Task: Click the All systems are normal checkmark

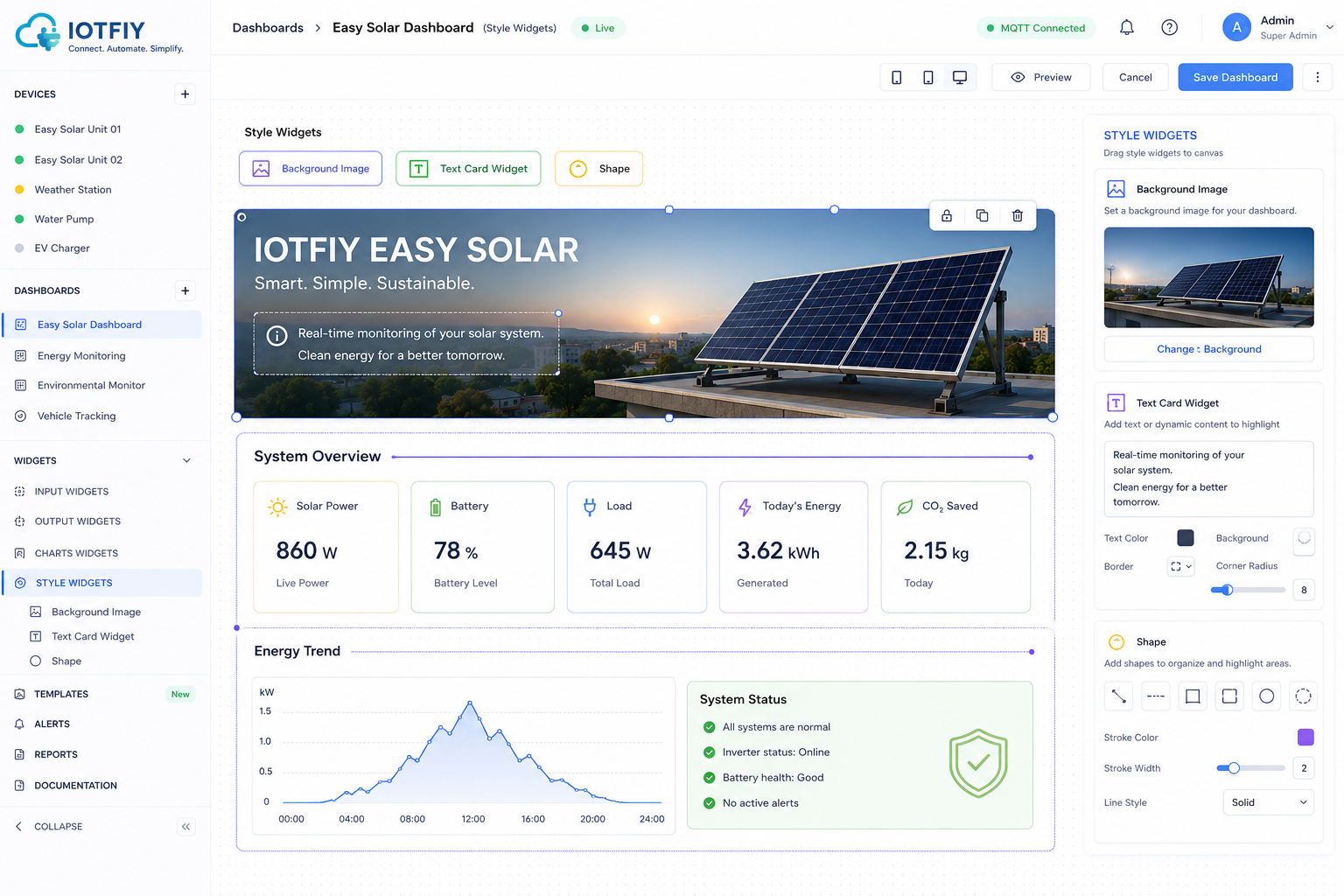Action: (710, 727)
